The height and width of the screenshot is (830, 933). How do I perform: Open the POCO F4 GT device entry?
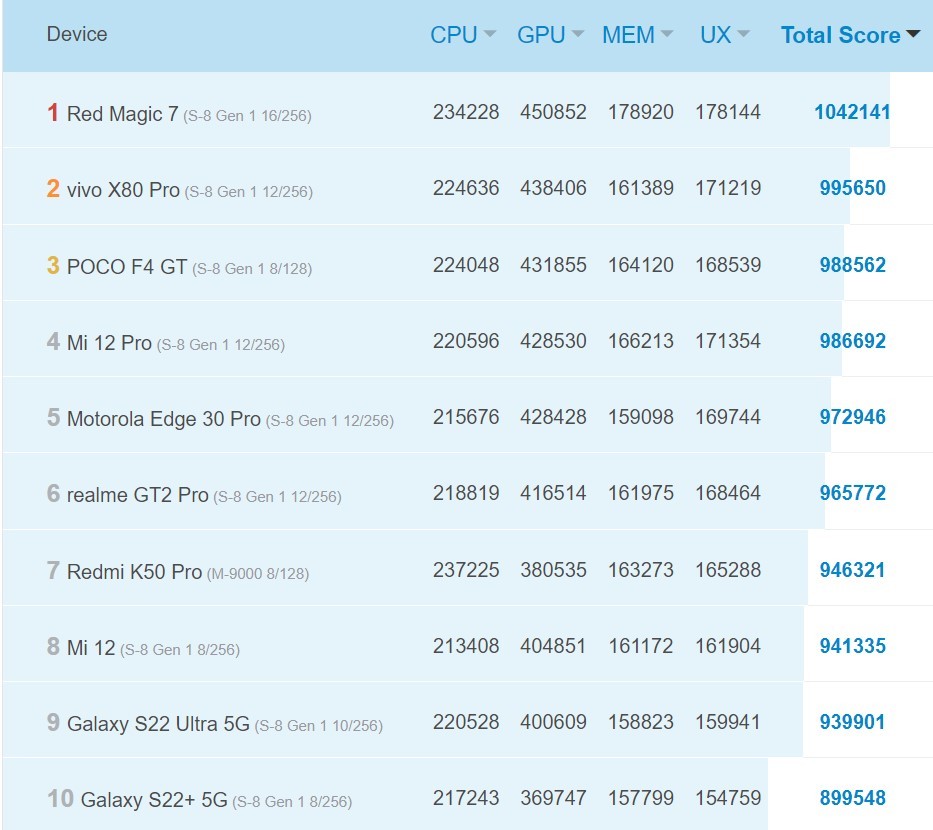click(127, 267)
